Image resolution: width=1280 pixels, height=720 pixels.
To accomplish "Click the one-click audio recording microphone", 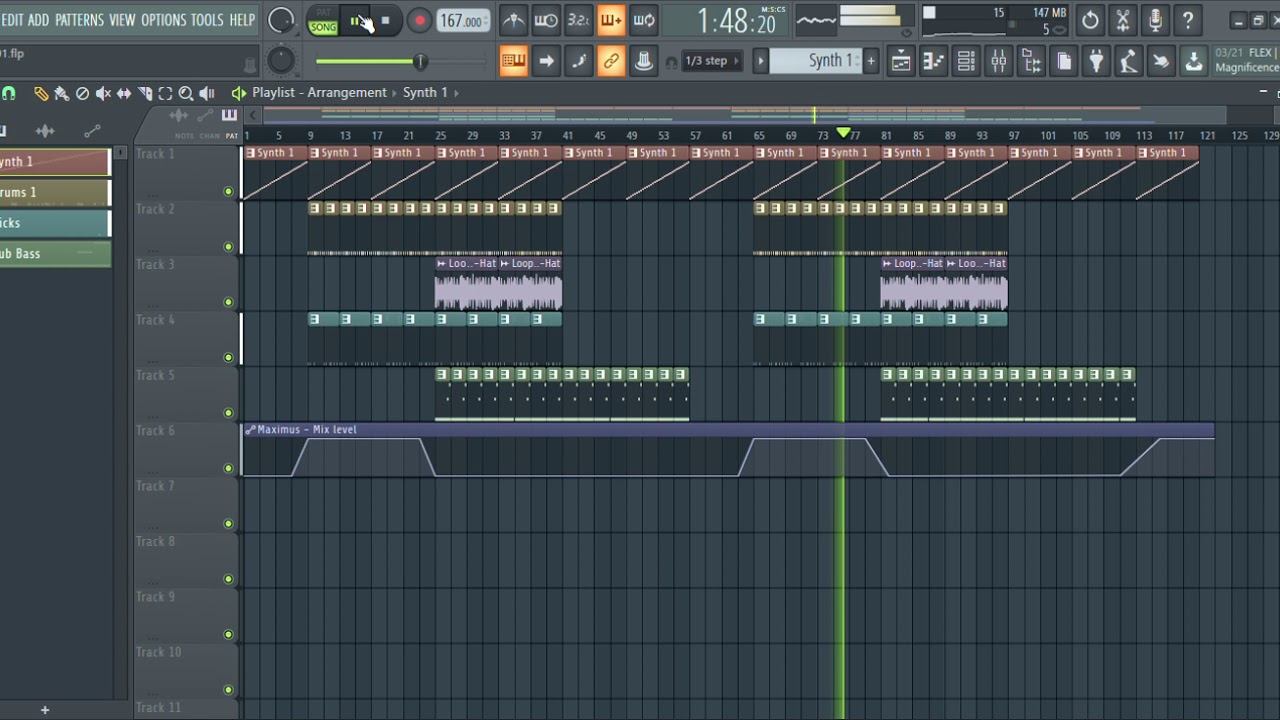I will (1155, 20).
